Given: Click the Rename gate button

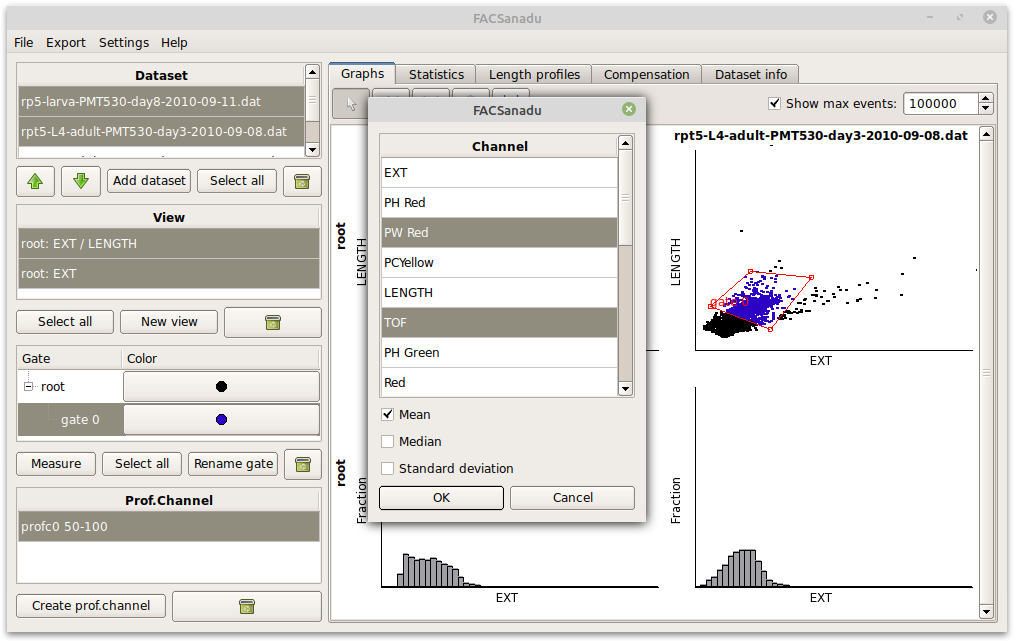Looking at the screenshot, I should click(x=233, y=464).
